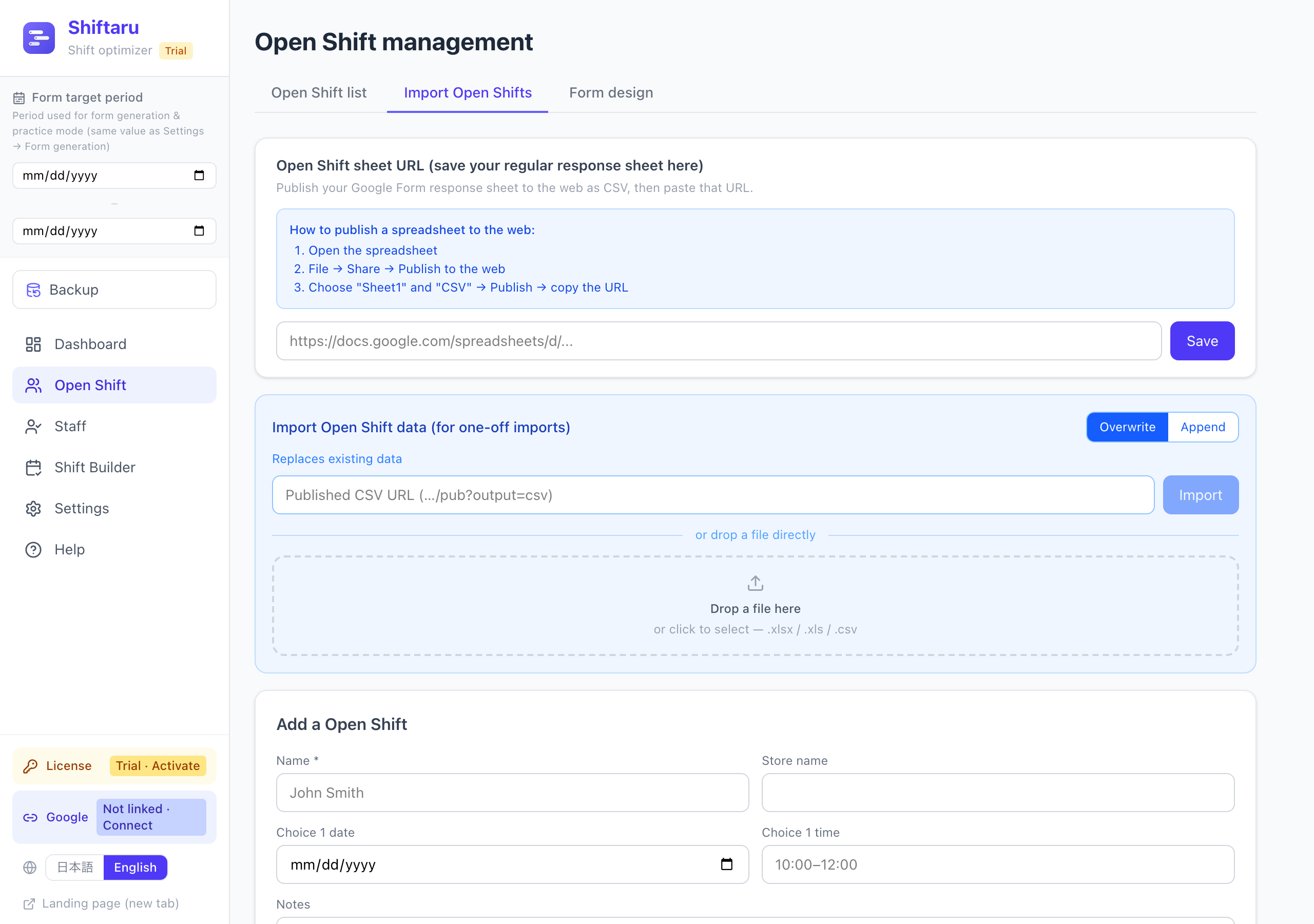Screen dimensions: 1314x924
Task: Switch to Open Shift list tab
Action: [319, 93]
